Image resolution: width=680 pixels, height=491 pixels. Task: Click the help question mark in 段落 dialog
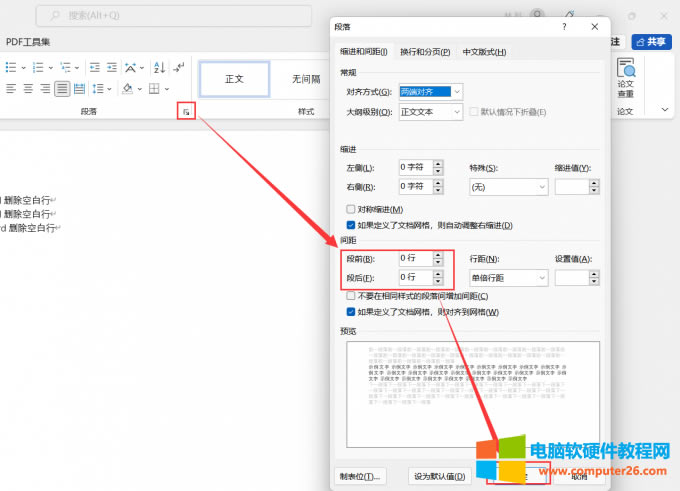click(x=565, y=27)
